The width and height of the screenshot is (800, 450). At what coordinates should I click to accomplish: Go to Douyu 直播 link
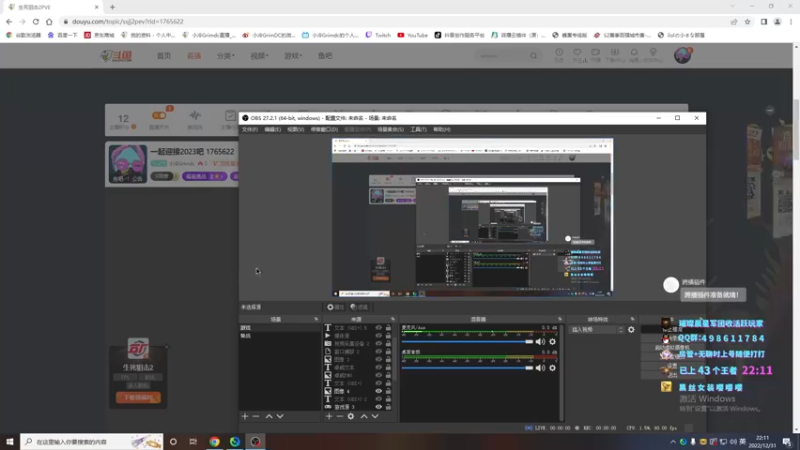click(194, 56)
